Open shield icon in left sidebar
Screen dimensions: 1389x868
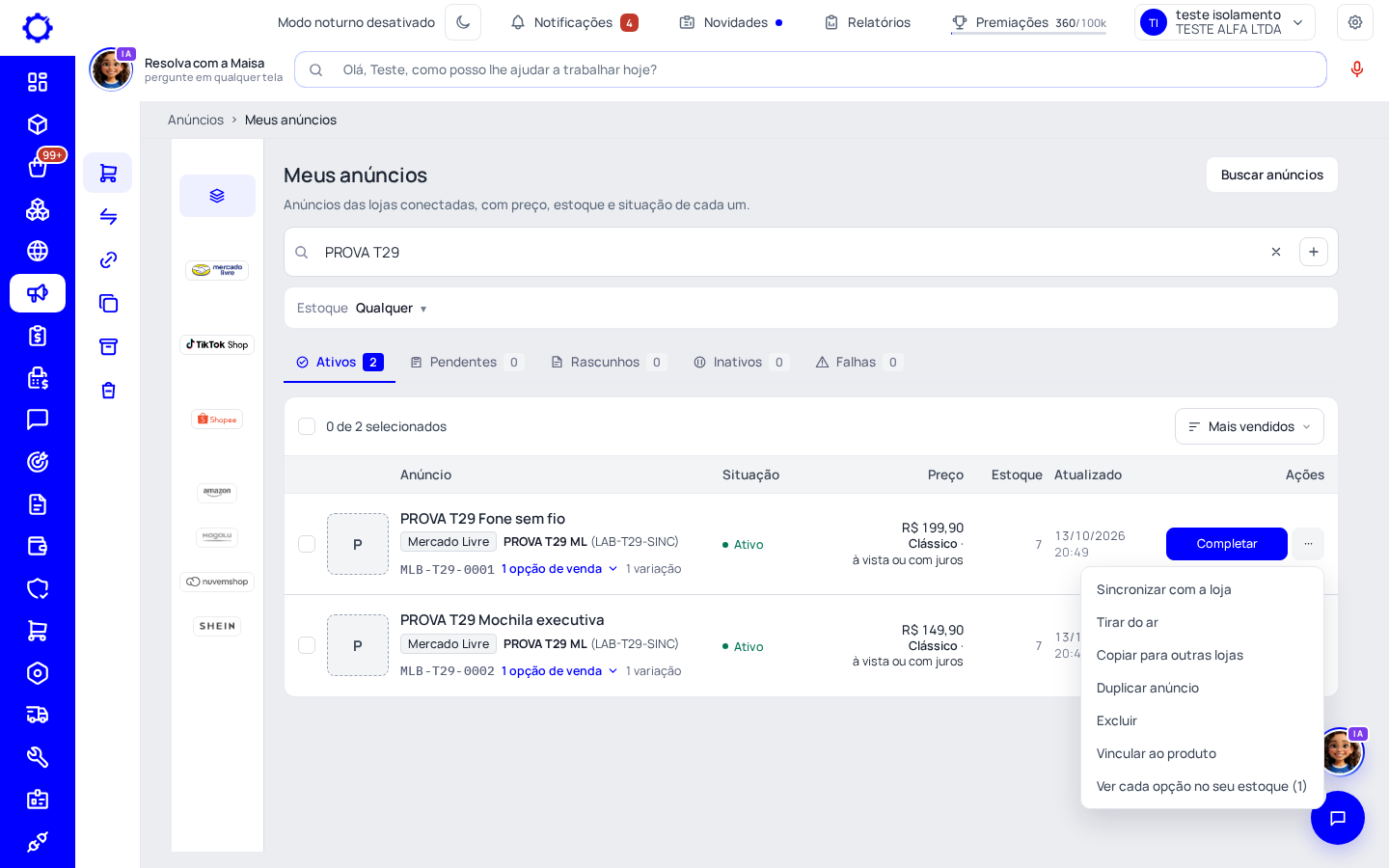click(x=38, y=588)
